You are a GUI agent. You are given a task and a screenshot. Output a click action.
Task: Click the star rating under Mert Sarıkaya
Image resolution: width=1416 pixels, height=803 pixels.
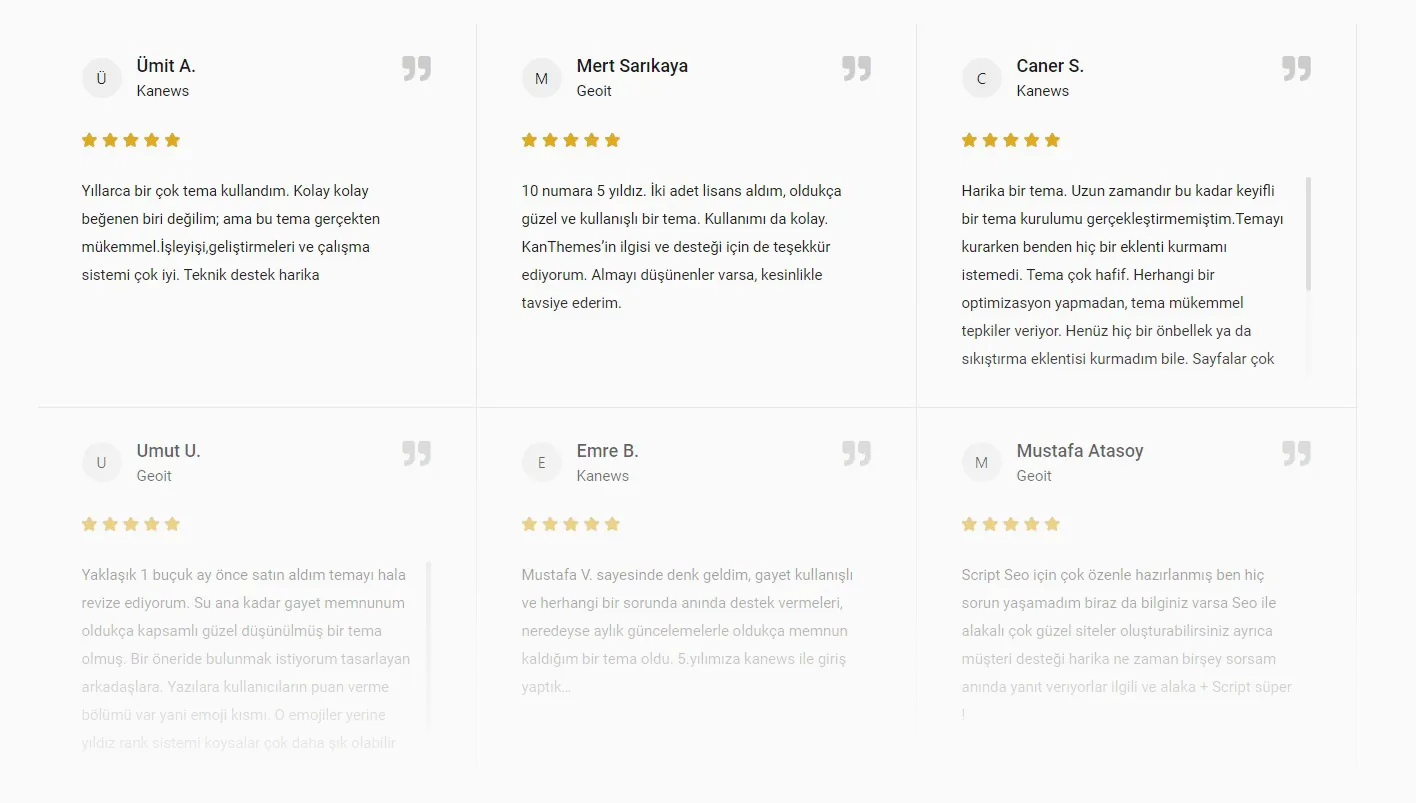[571, 140]
